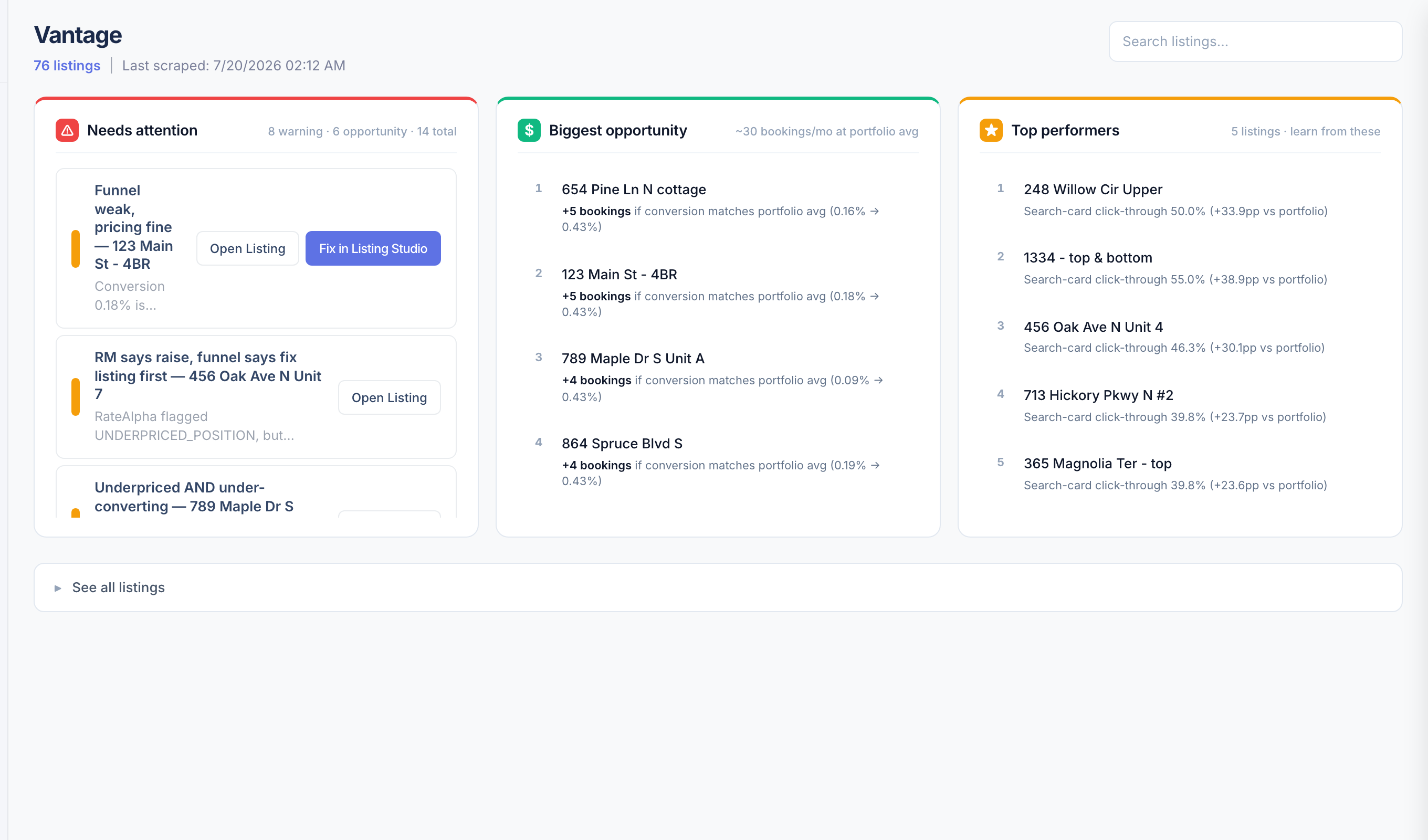
Task: Click '~30 bookings/mo at portfolio avg' summary
Action: (x=827, y=131)
